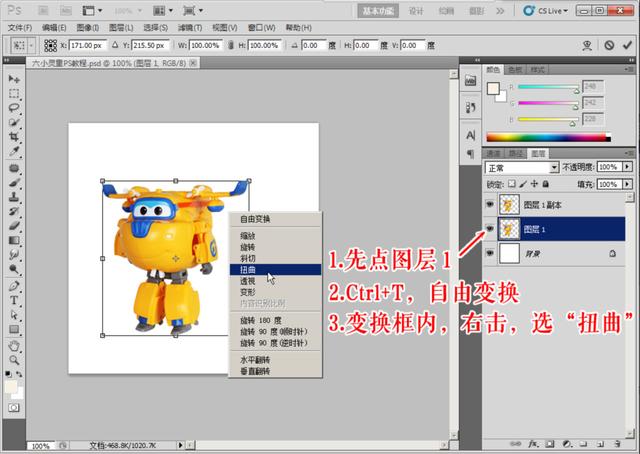Click Quick Mask mode icon
The width and height of the screenshot is (640, 454).
pos(13,407)
